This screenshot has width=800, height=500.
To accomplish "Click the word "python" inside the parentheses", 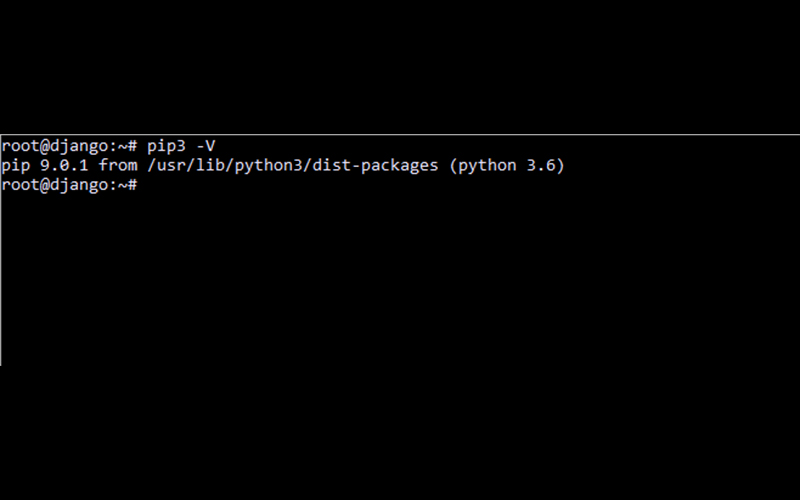I will [x=488, y=165].
